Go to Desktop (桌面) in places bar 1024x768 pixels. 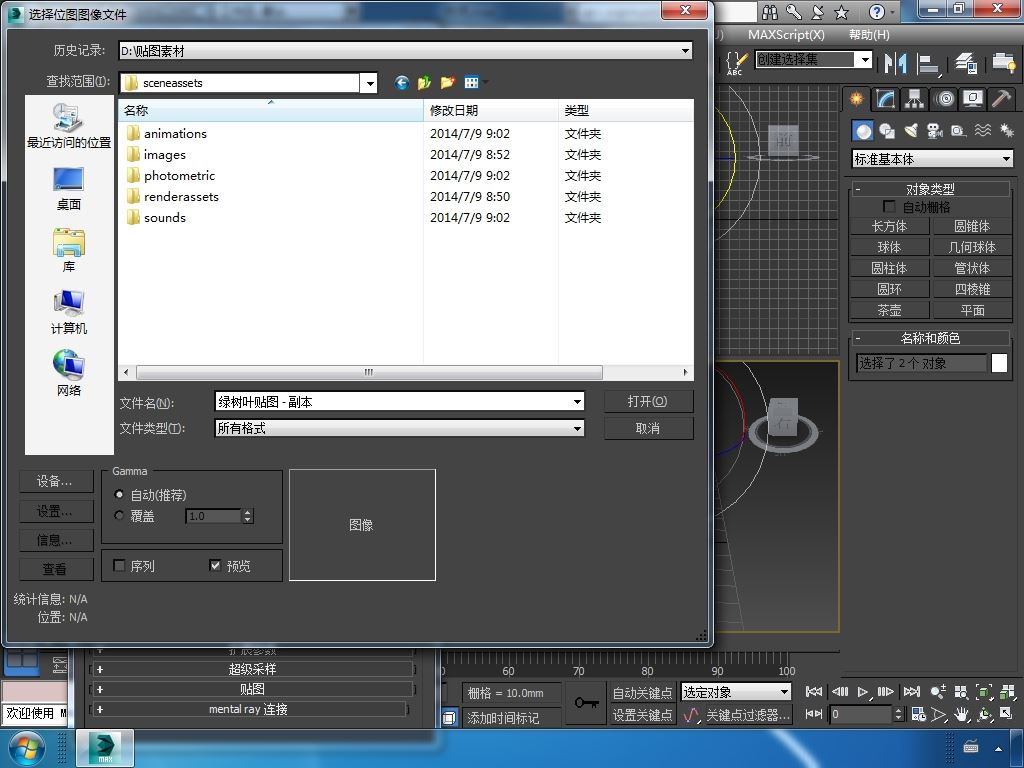[x=69, y=189]
